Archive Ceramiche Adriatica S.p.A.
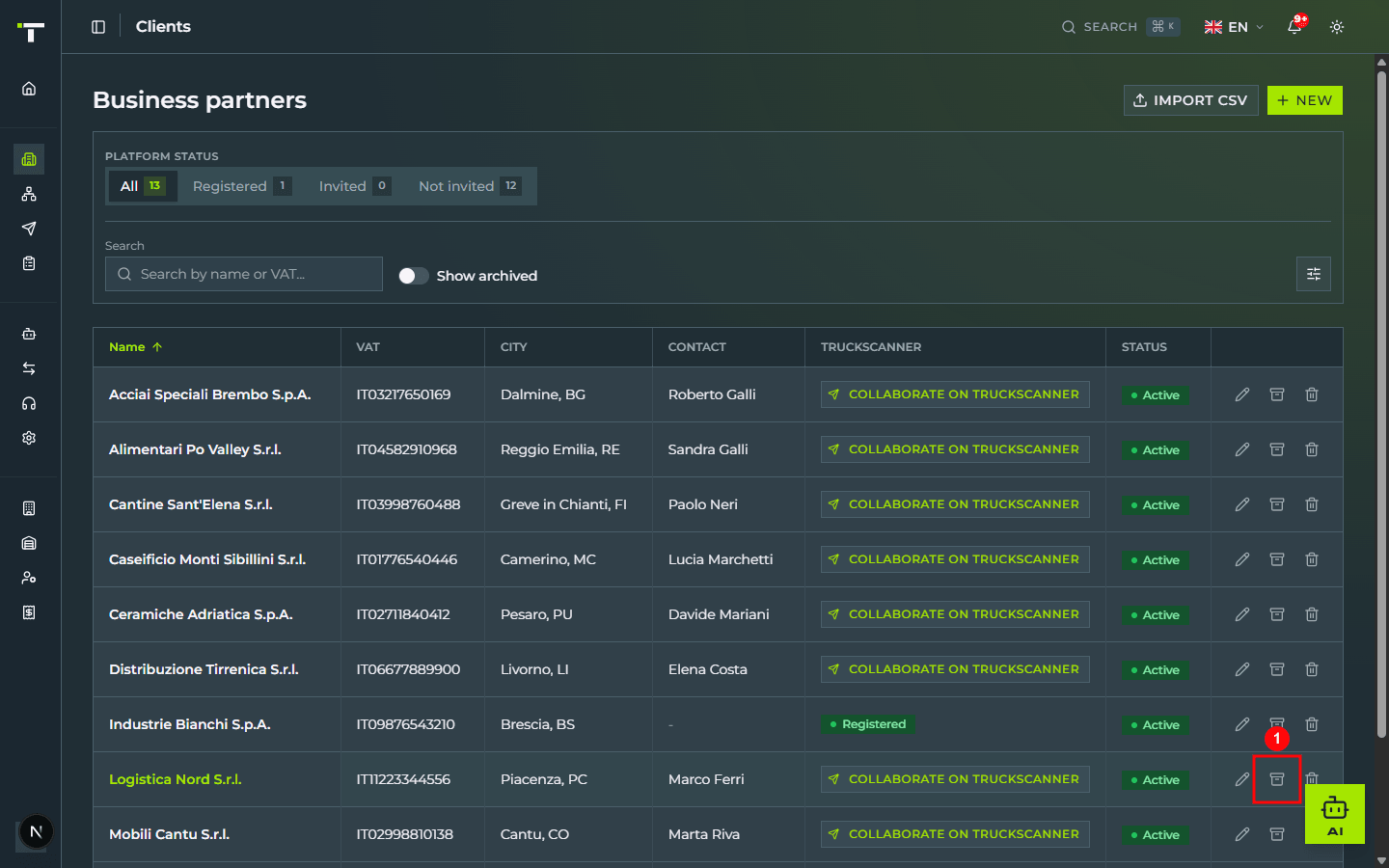This screenshot has width=1389, height=868. (1277, 614)
